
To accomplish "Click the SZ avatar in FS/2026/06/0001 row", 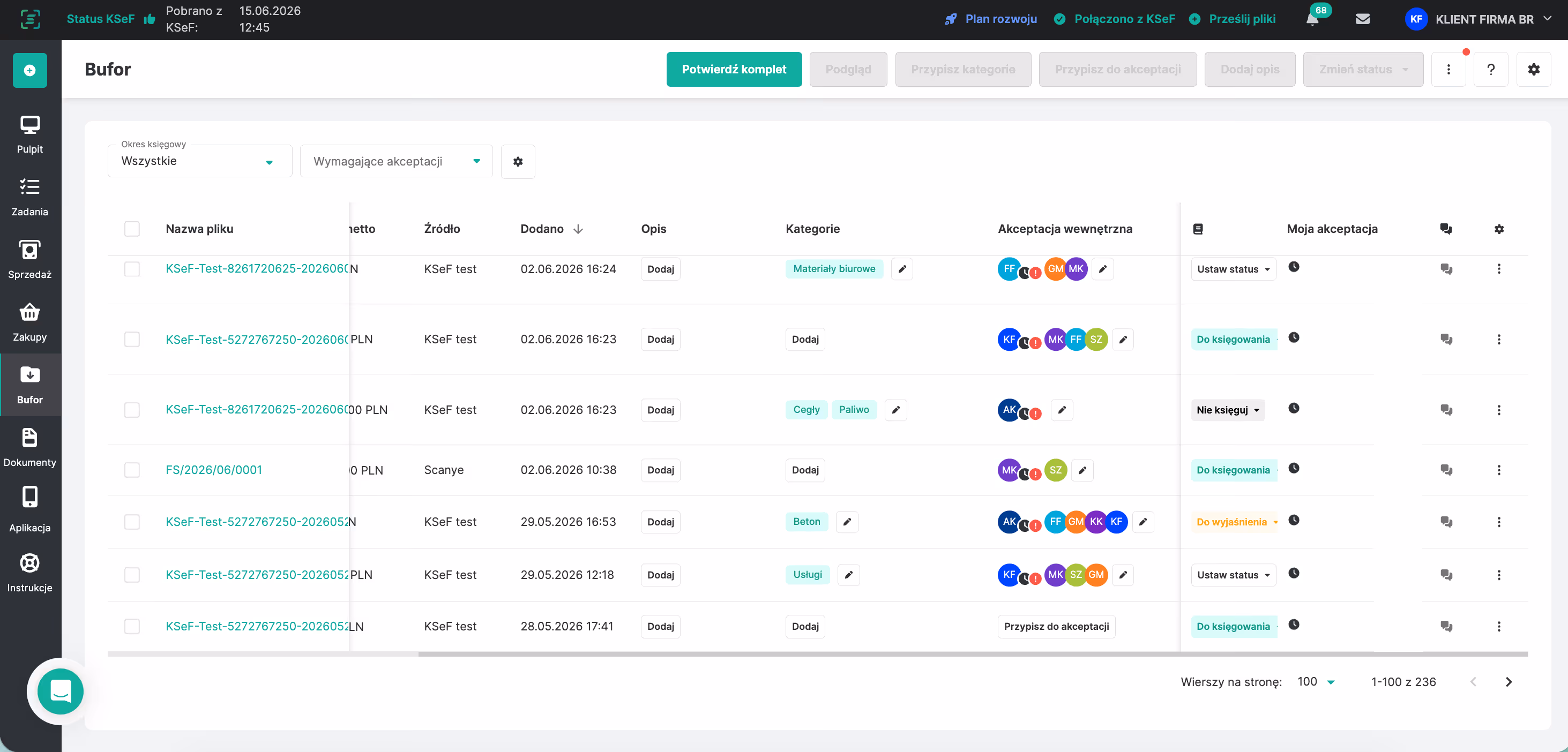I will click(1056, 470).
